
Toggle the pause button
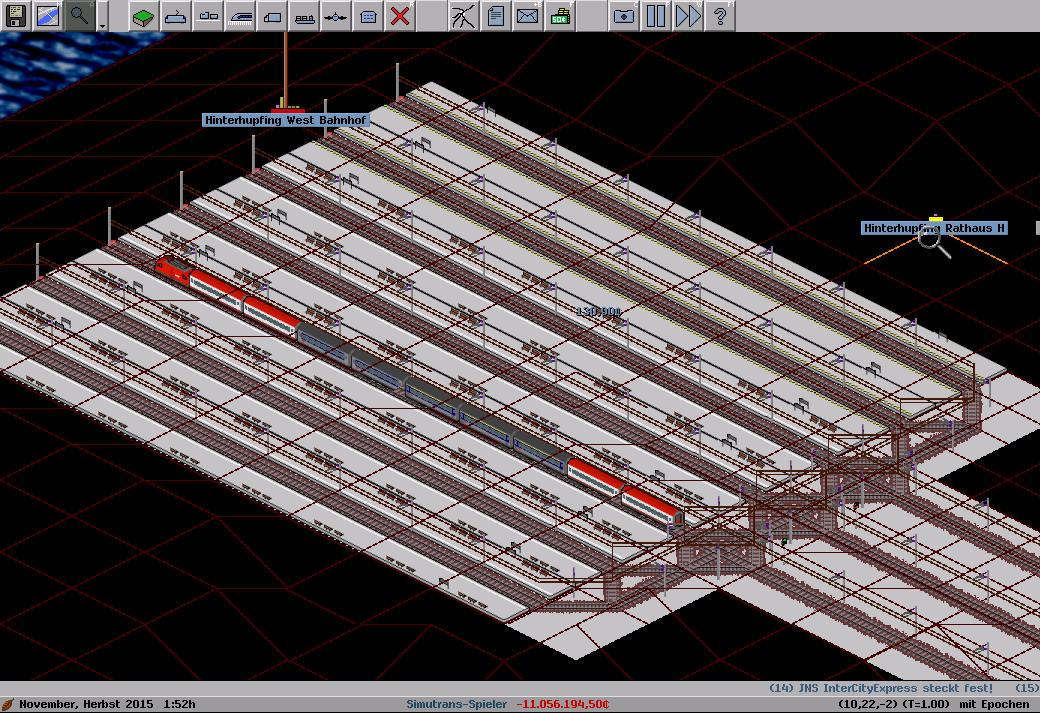click(656, 15)
